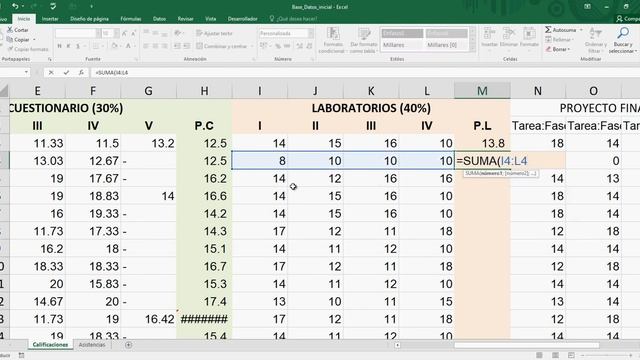Image resolution: width=640 pixels, height=360 pixels.
Task: Open the Borrar eraser menu
Action: pyautogui.click(x=558, y=49)
